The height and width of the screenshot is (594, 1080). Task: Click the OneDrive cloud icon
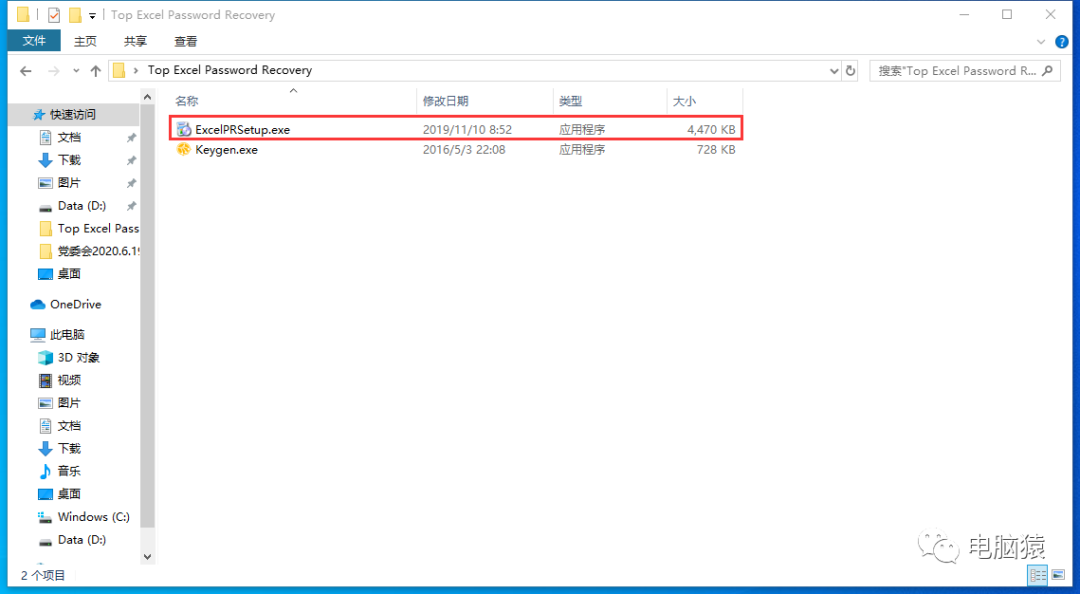[x=38, y=304]
